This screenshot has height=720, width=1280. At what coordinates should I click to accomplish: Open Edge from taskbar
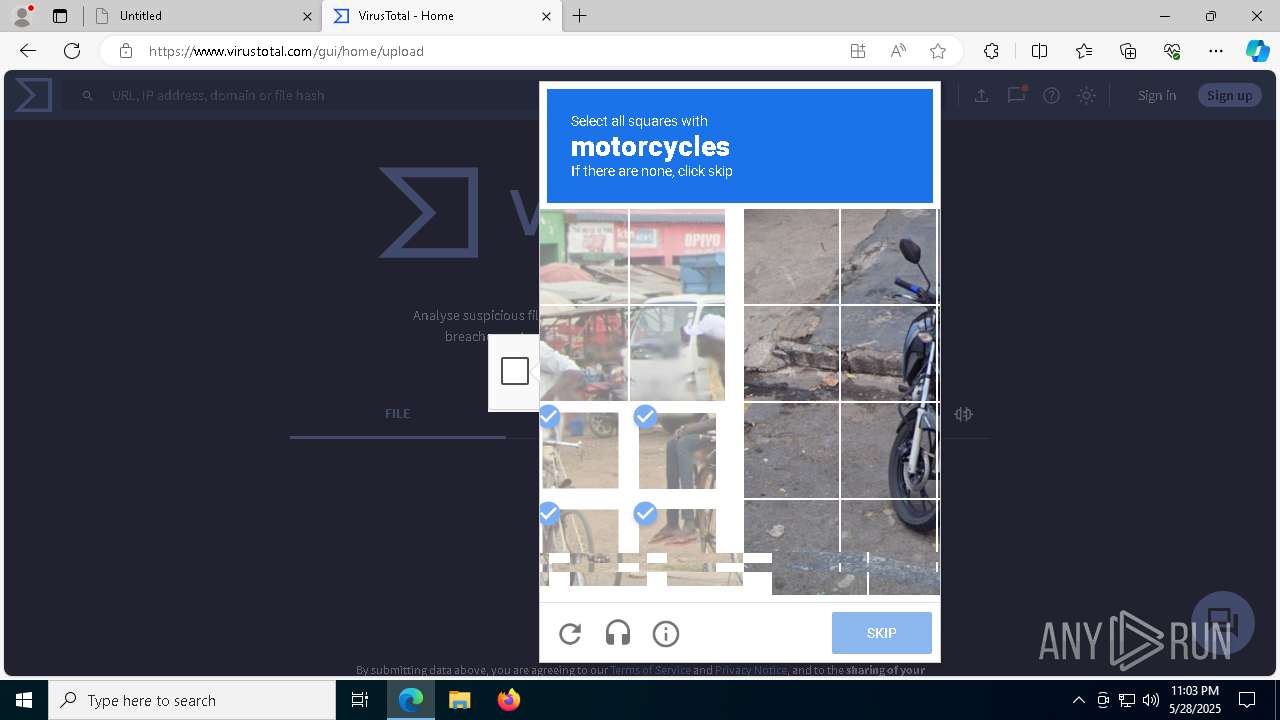coord(411,700)
